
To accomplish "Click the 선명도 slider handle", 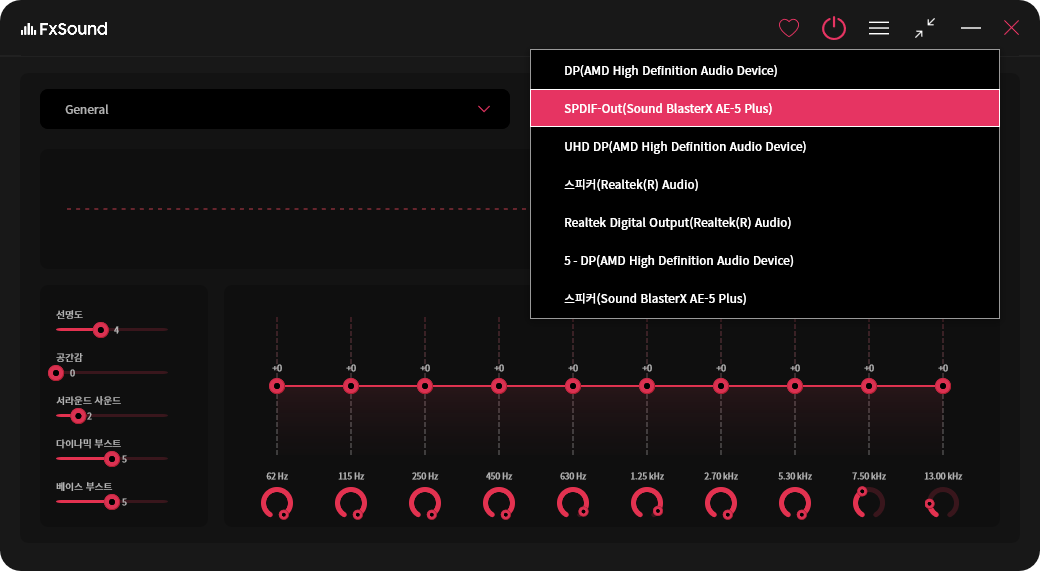I will [x=101, y=330].
